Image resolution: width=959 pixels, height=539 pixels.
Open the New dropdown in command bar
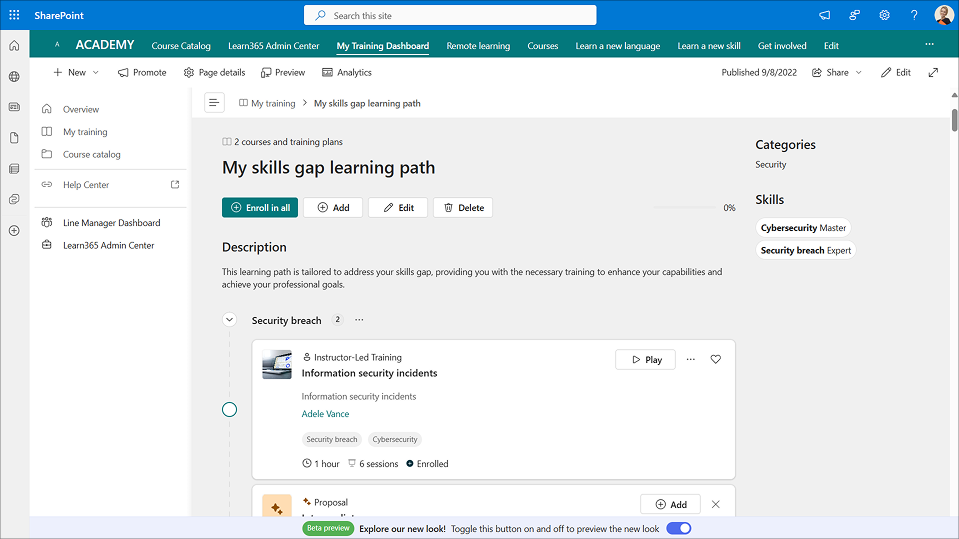76,72
